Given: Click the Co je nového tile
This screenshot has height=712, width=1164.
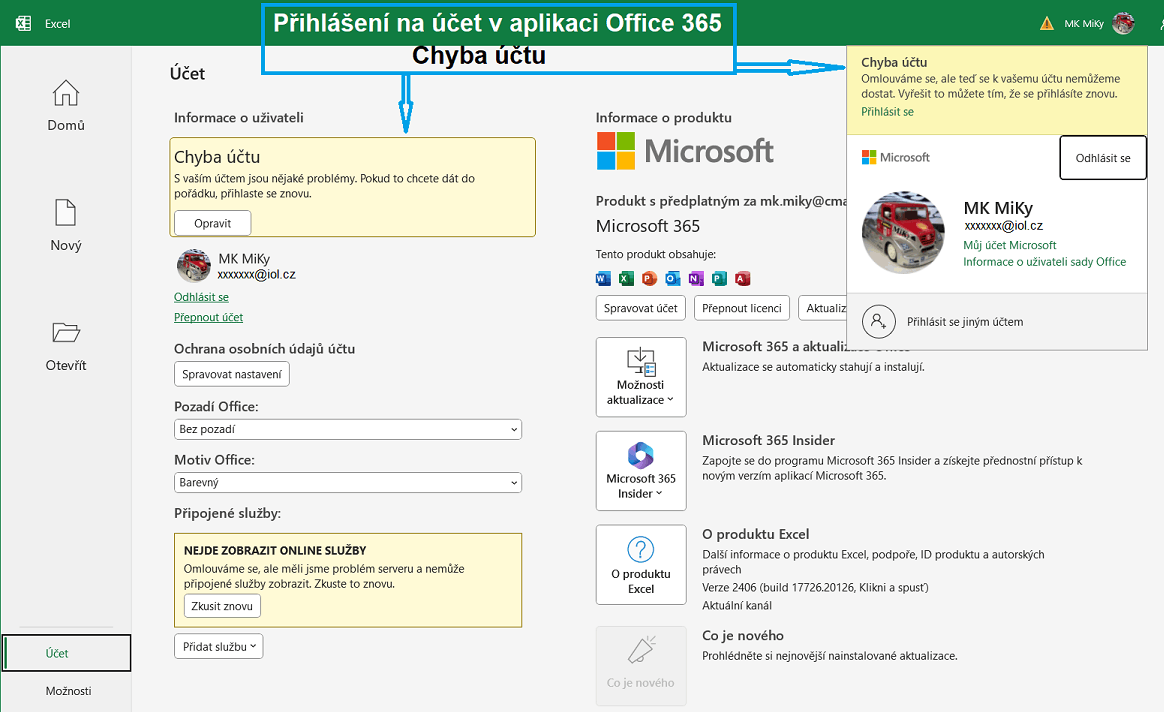Looking at the screenshot, I should [x=641, y=666].
